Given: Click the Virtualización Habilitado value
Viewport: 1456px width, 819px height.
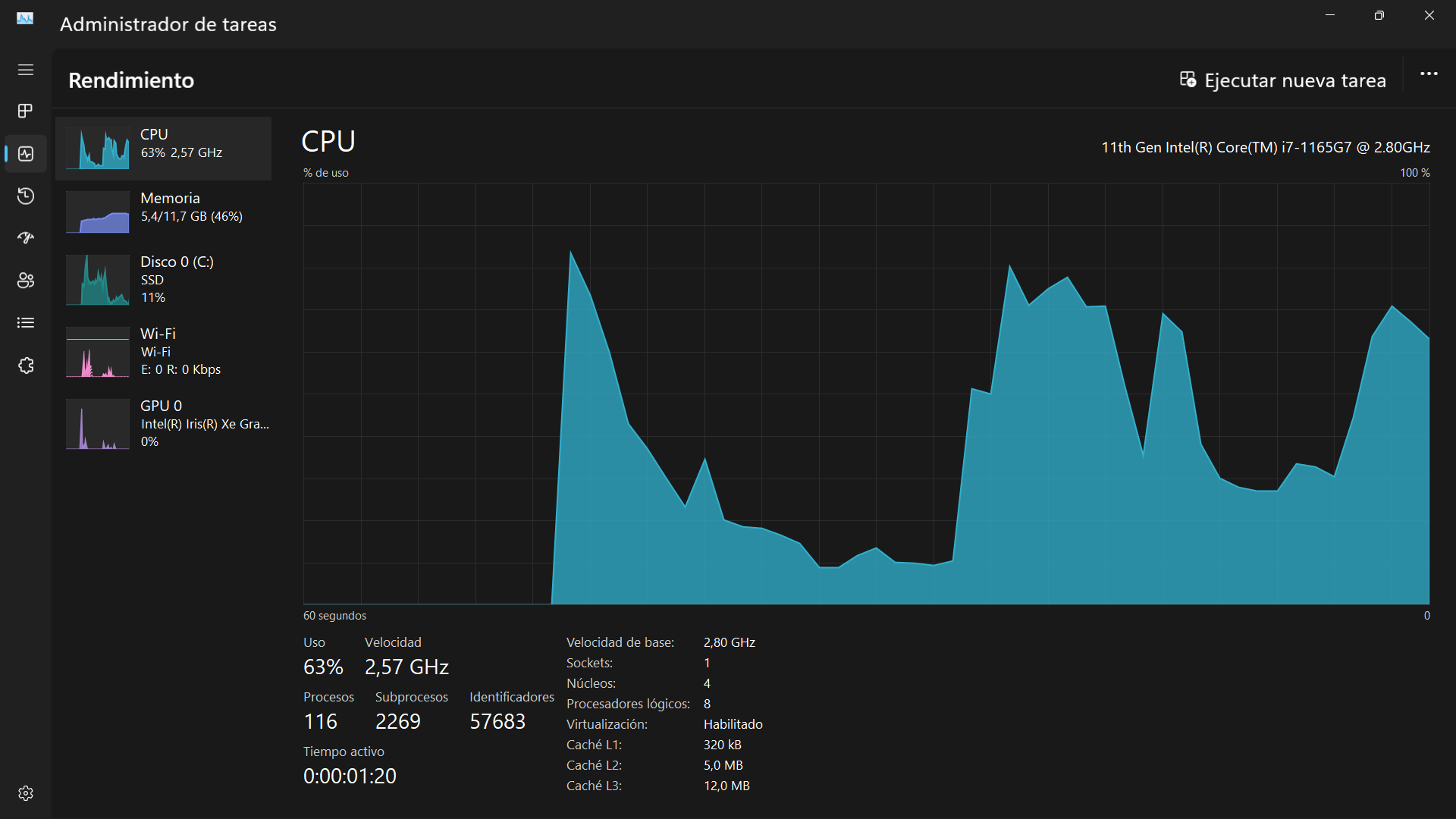Looking at the screenshot, I should click(733, 724).
